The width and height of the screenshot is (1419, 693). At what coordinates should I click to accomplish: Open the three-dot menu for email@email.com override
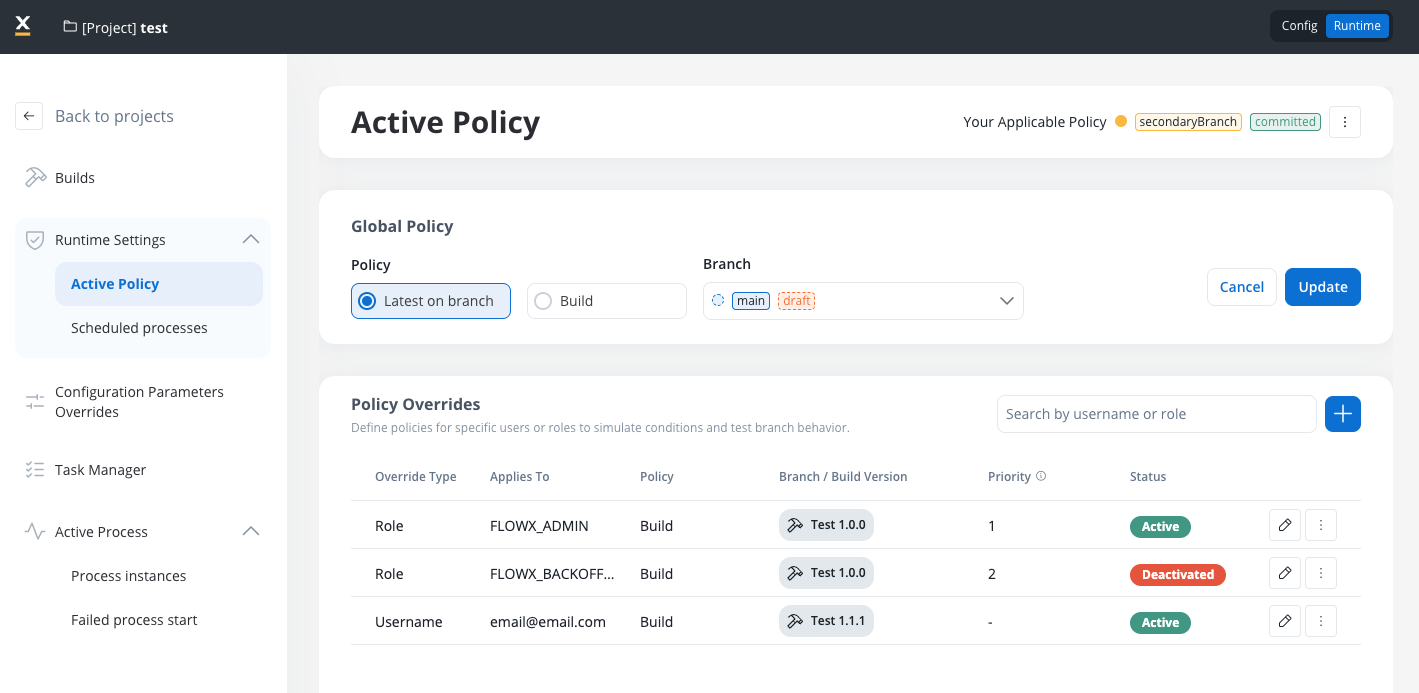tap(1321, 621)
